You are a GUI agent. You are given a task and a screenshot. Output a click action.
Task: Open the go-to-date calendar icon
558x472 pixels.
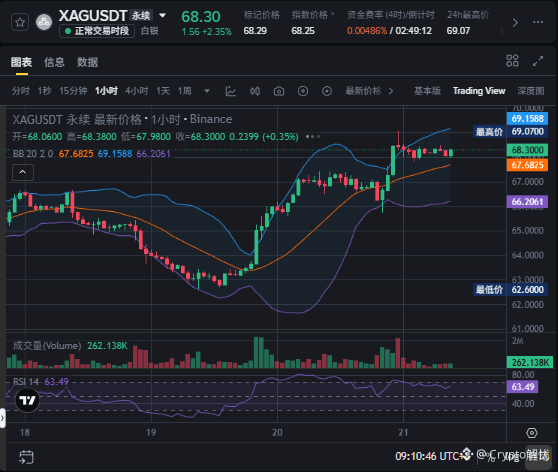click(26, 457)
